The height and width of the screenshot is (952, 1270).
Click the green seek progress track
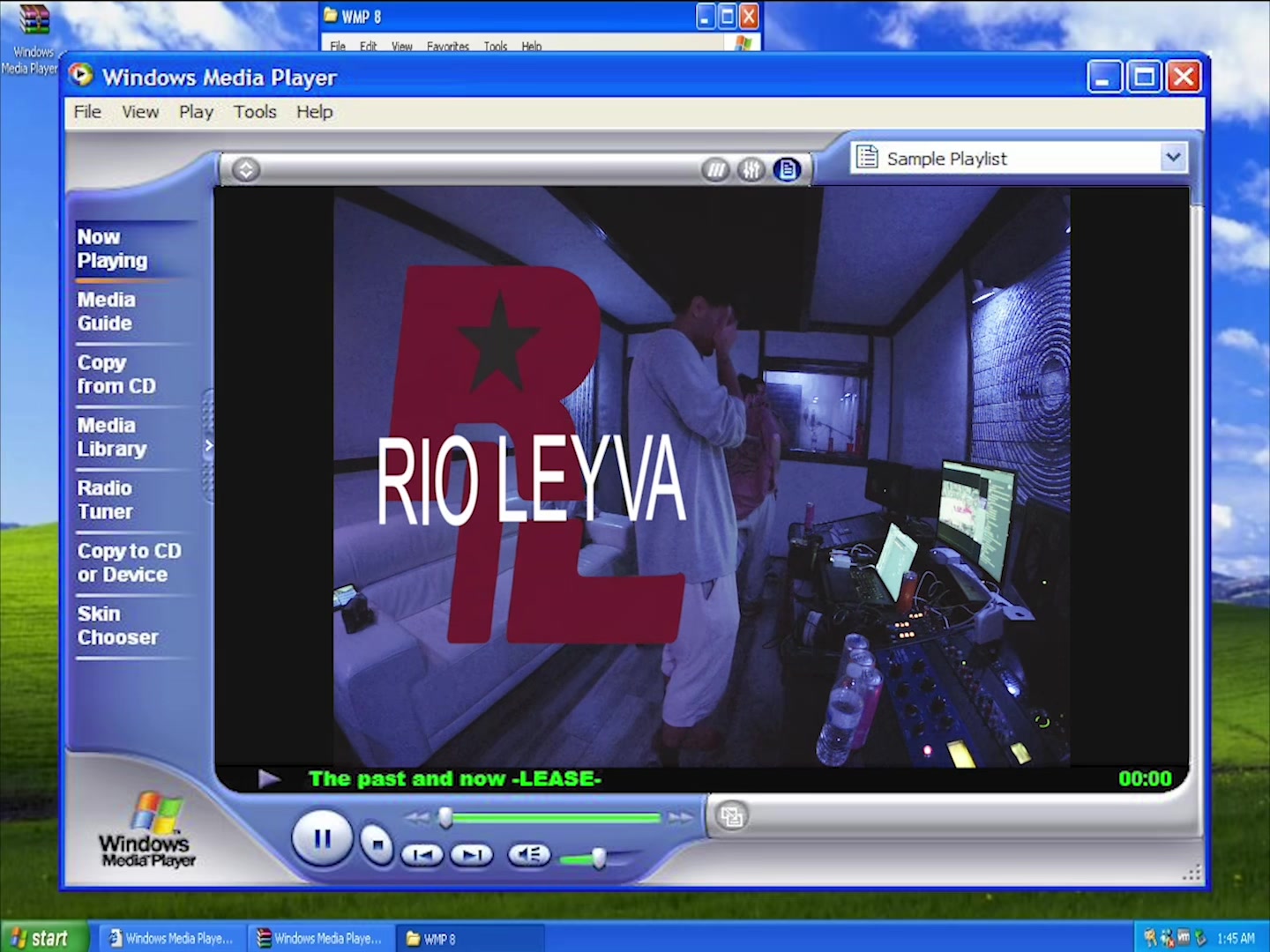point(556,818)
